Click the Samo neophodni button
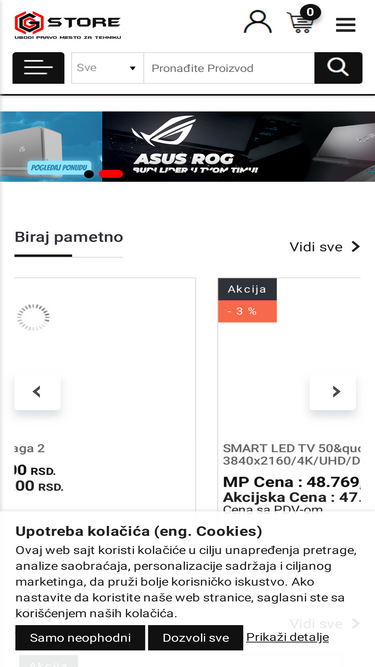The height and width of the screenshot is (667, 375). (x=80, y=638)
